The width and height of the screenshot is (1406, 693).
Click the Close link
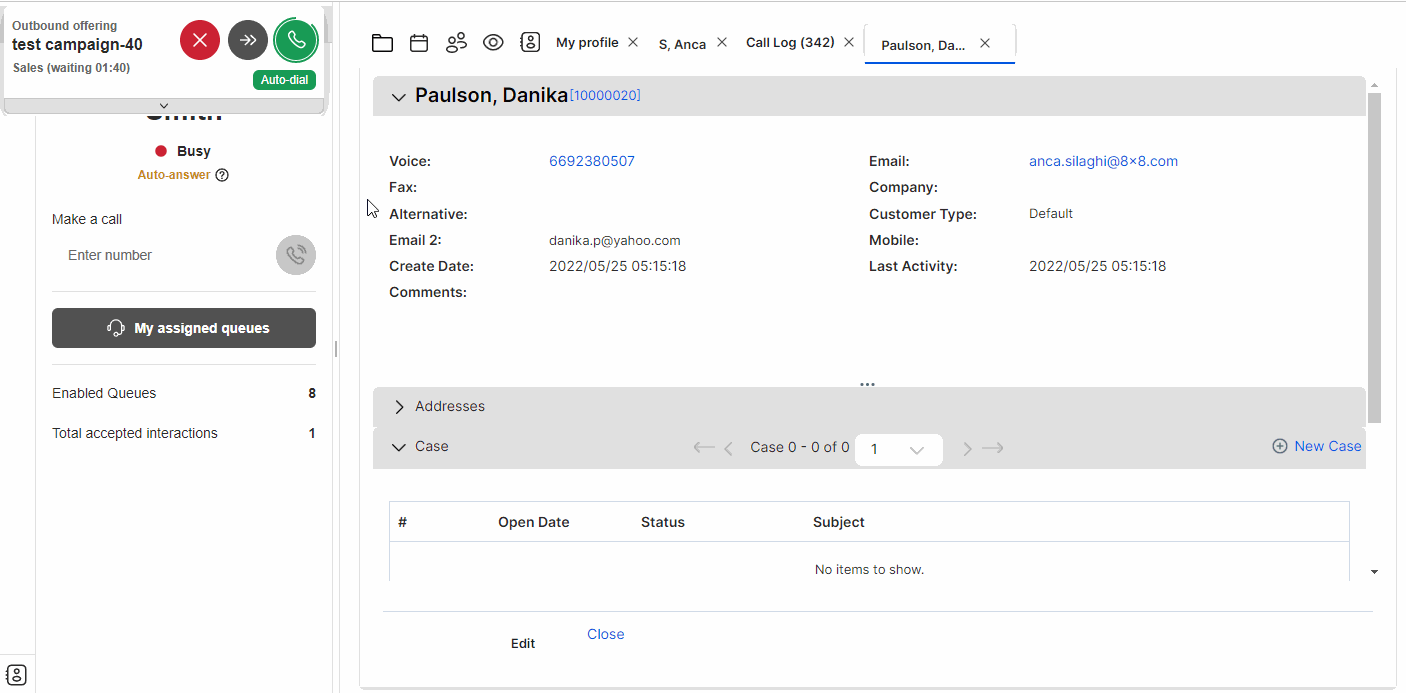[x=606, y=634]
